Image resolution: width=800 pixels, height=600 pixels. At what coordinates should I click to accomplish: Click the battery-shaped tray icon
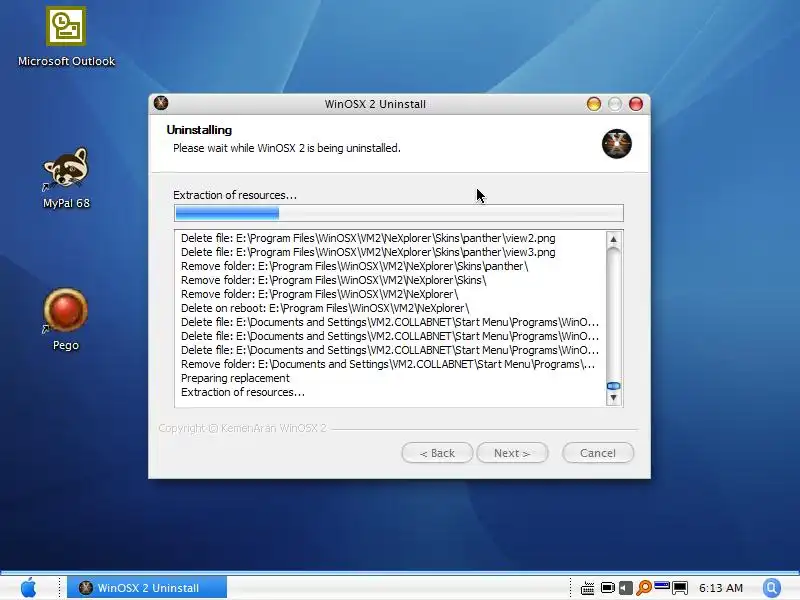[607, 588]
